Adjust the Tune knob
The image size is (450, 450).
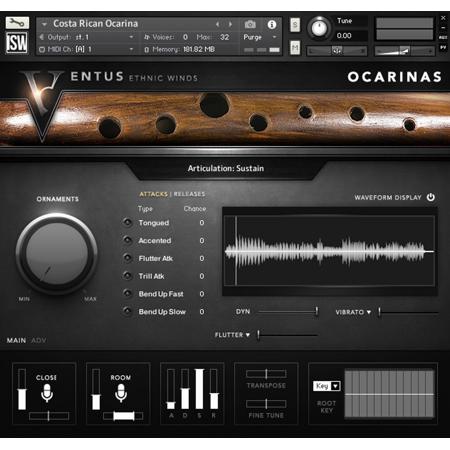319,28
